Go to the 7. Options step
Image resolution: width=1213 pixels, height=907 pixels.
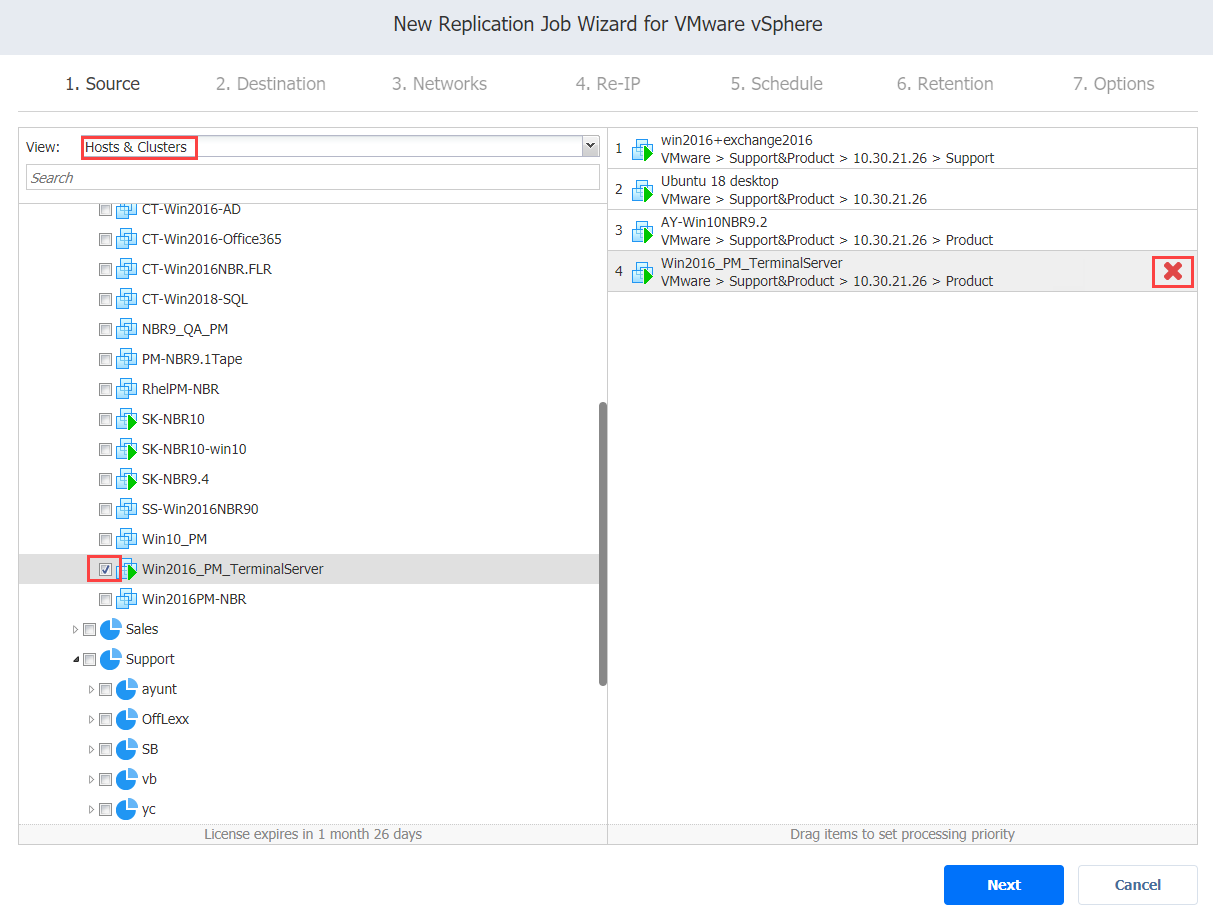[1114, 84]
